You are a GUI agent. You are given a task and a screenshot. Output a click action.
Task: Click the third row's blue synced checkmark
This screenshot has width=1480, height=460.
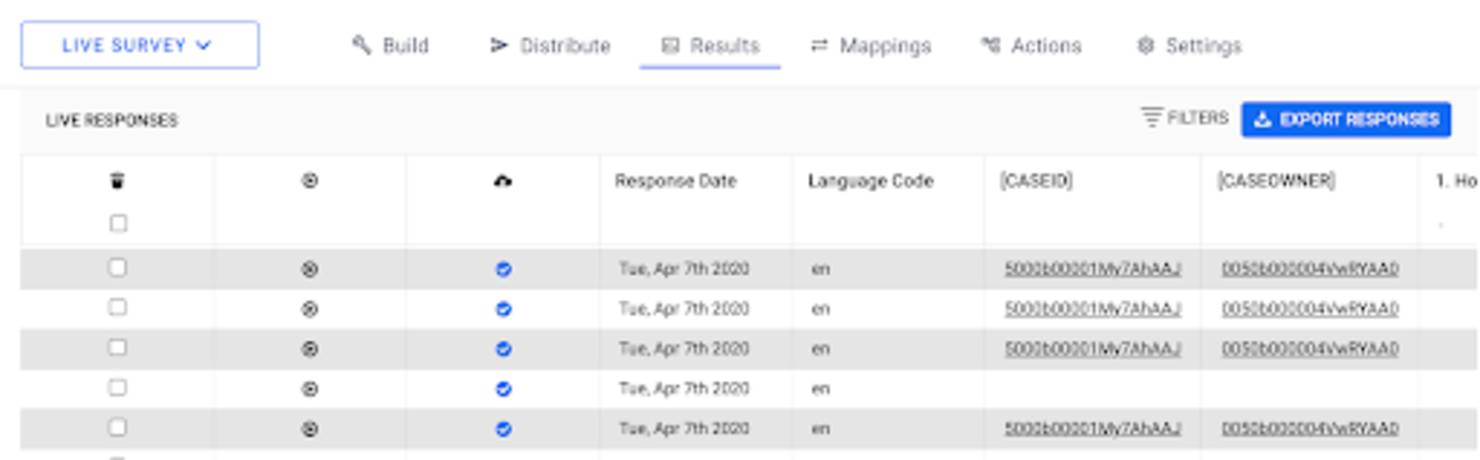click(x=504, y=349)
